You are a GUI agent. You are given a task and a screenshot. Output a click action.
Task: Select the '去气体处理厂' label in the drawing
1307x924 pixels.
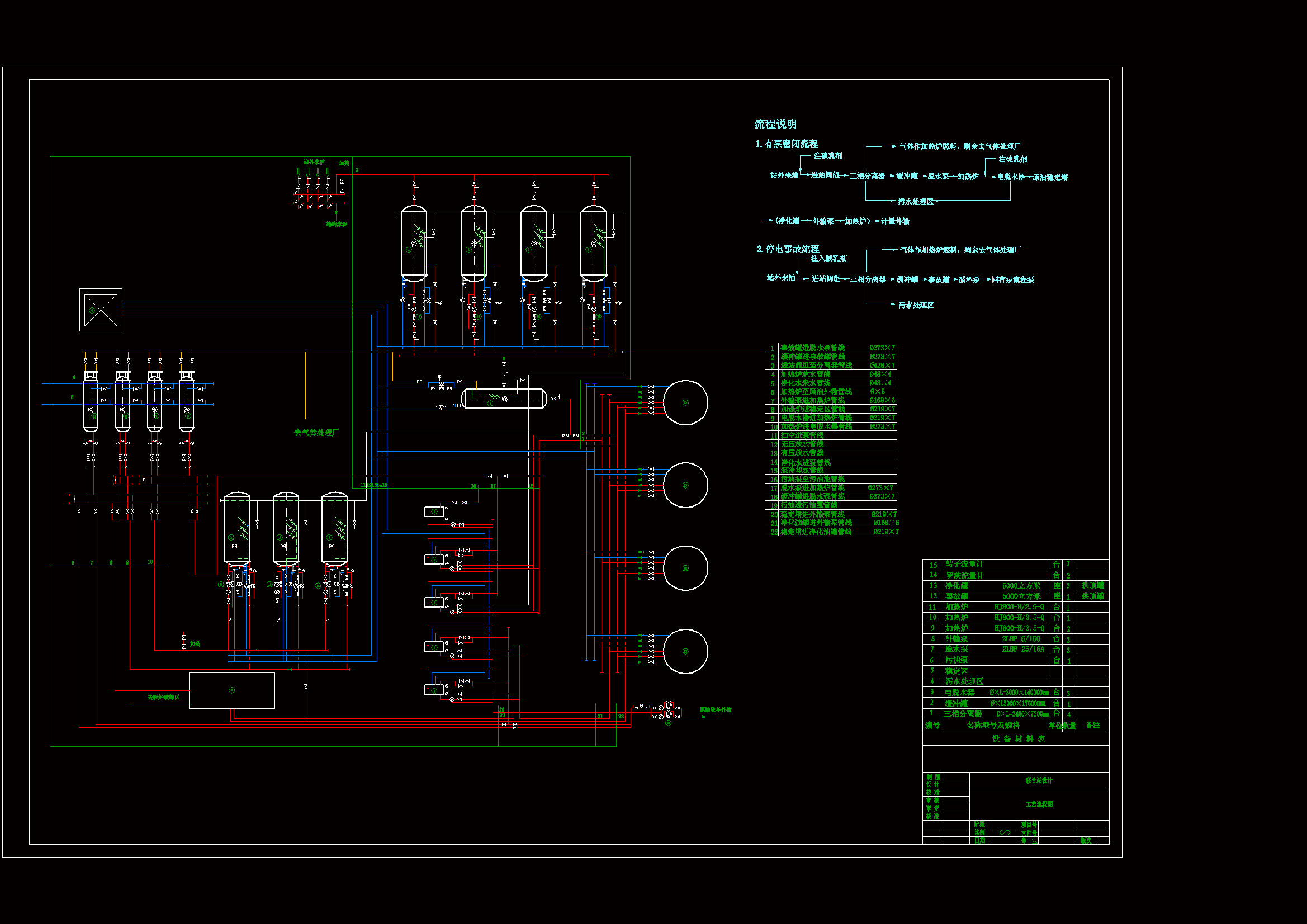(316, 433)
